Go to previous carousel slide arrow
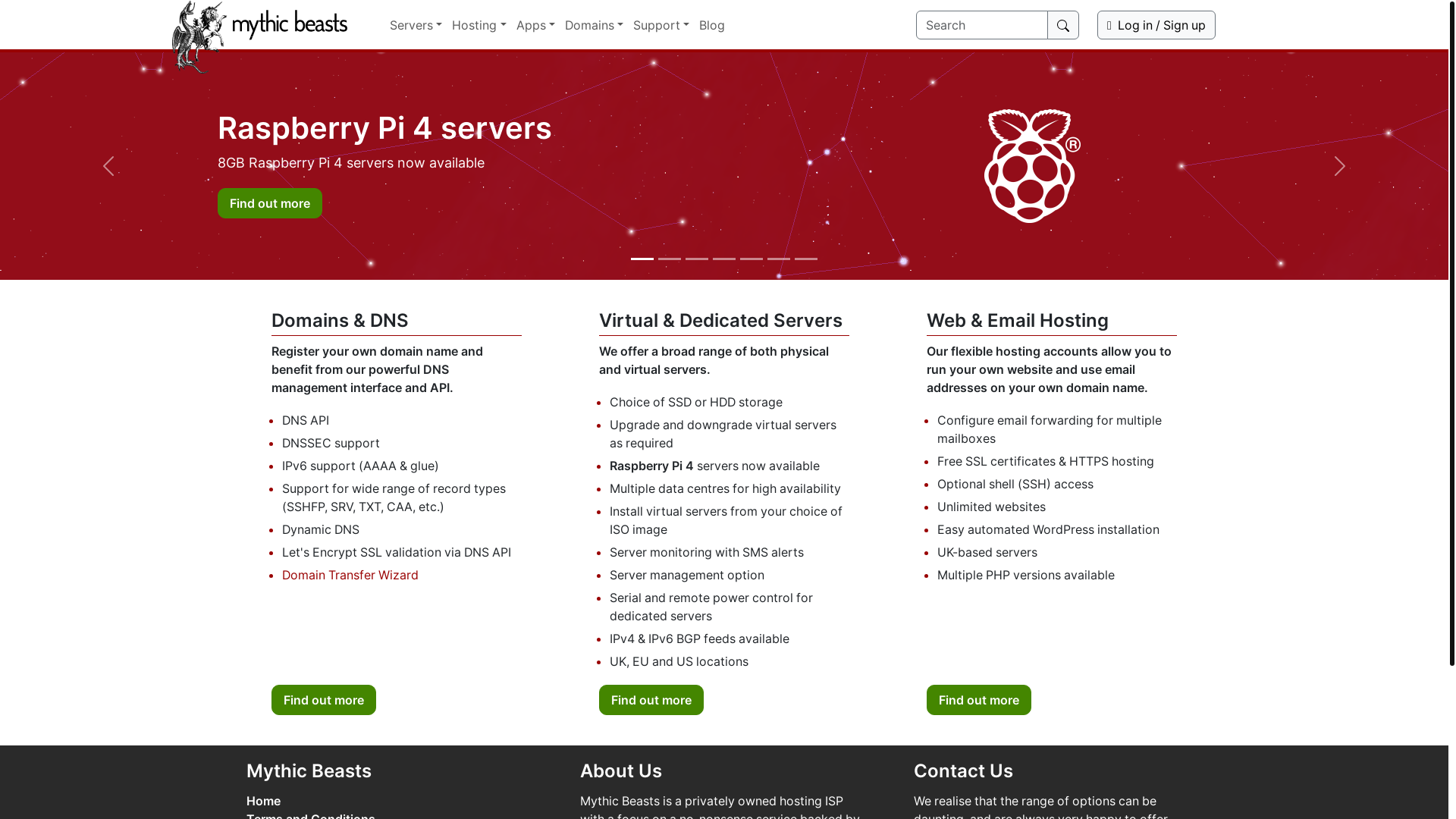This screenshot has width=1456, height=819. pyautogui.click(x=108, y=166)
